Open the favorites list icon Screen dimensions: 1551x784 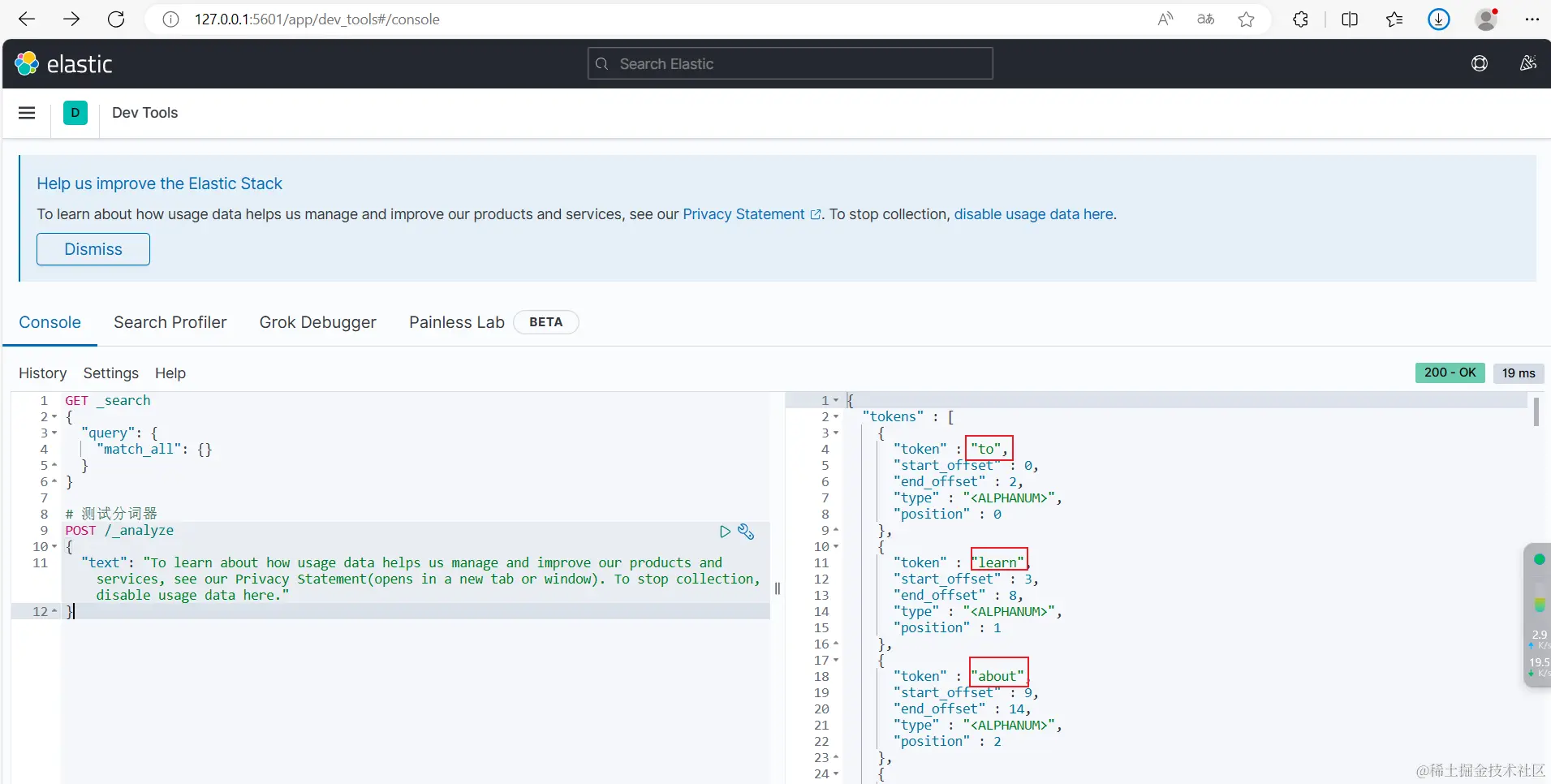pyautogui.click(x=1394, y=19)
